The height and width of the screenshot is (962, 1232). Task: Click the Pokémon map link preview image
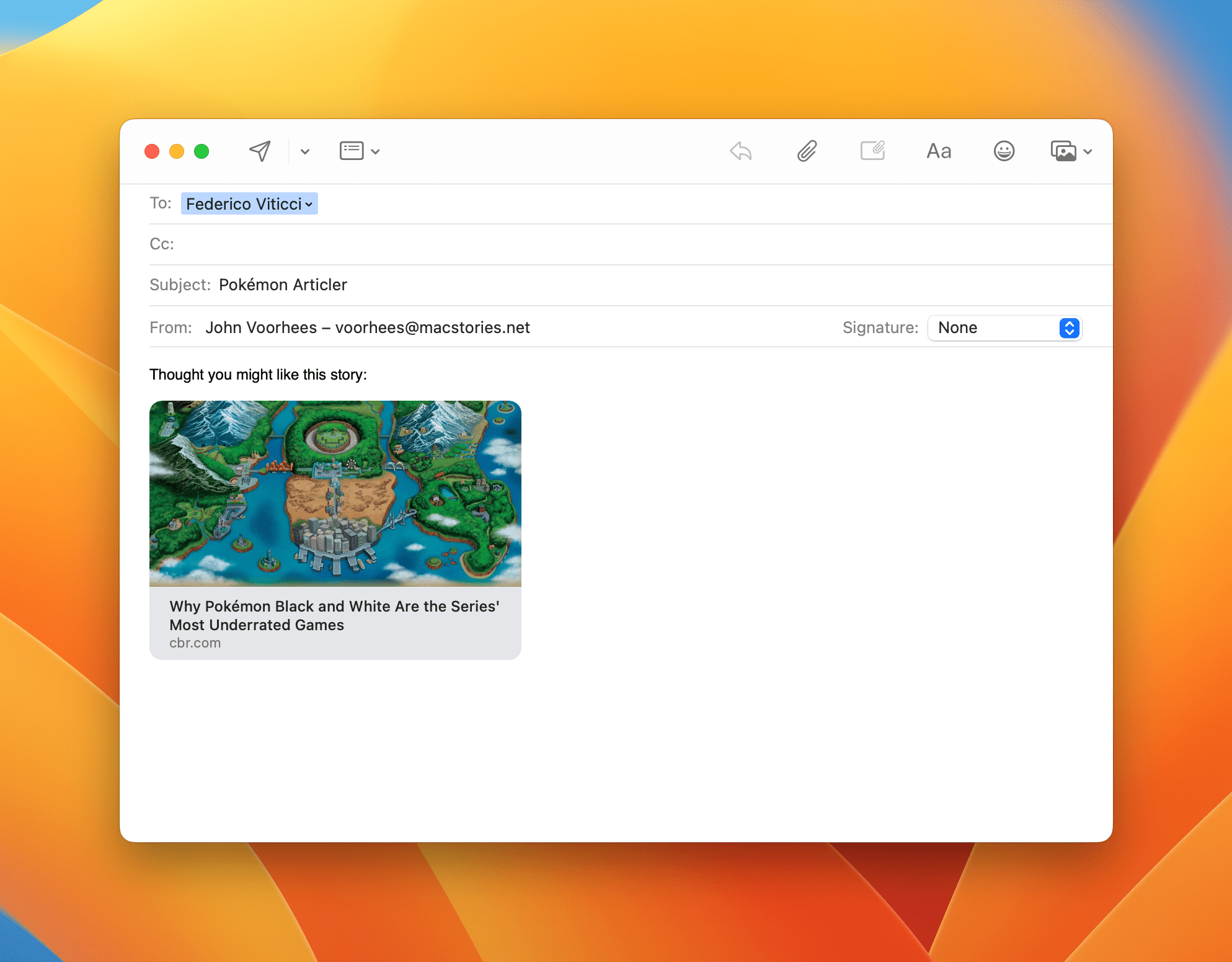(335, 493)
